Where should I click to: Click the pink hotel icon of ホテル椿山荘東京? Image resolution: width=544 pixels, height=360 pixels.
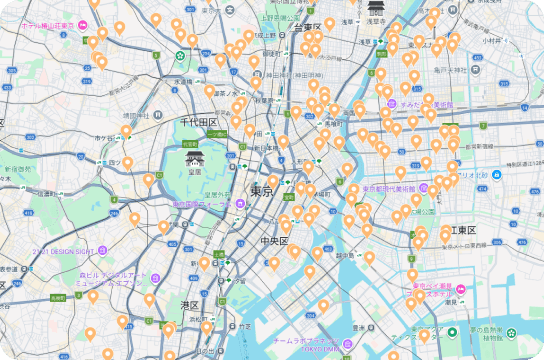tap(83, 25)
